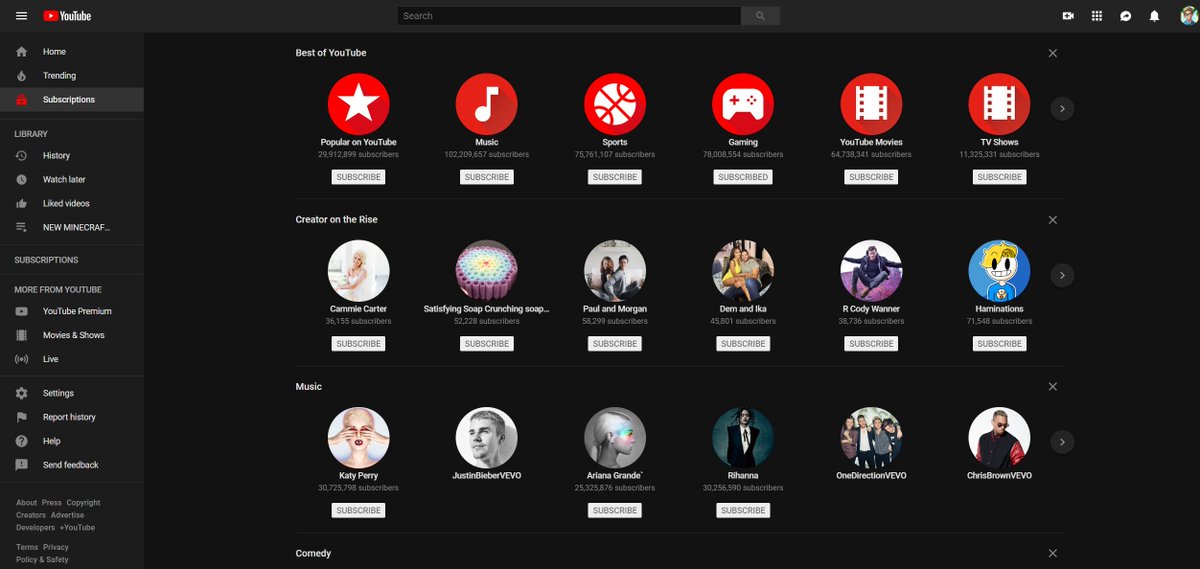Open Trending in sidebar
Screen dimensions: 1200x569
coord(72,76)
